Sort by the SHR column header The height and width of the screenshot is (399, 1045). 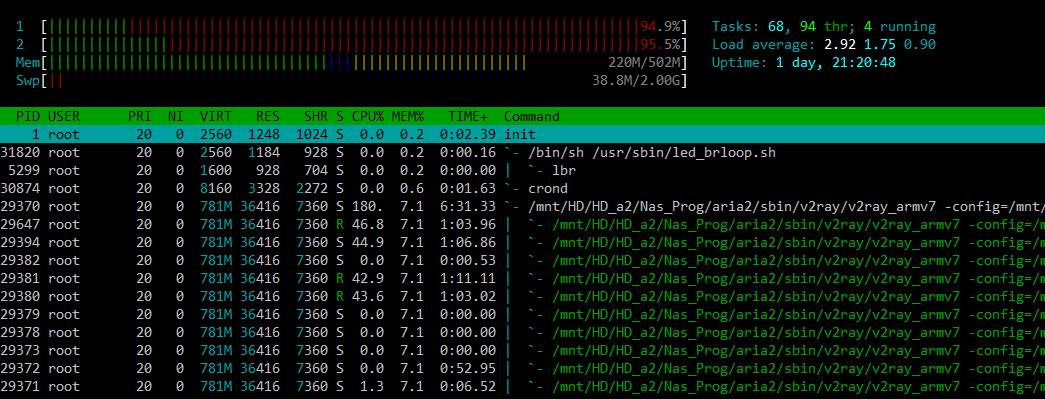click(x=316, y=117)
